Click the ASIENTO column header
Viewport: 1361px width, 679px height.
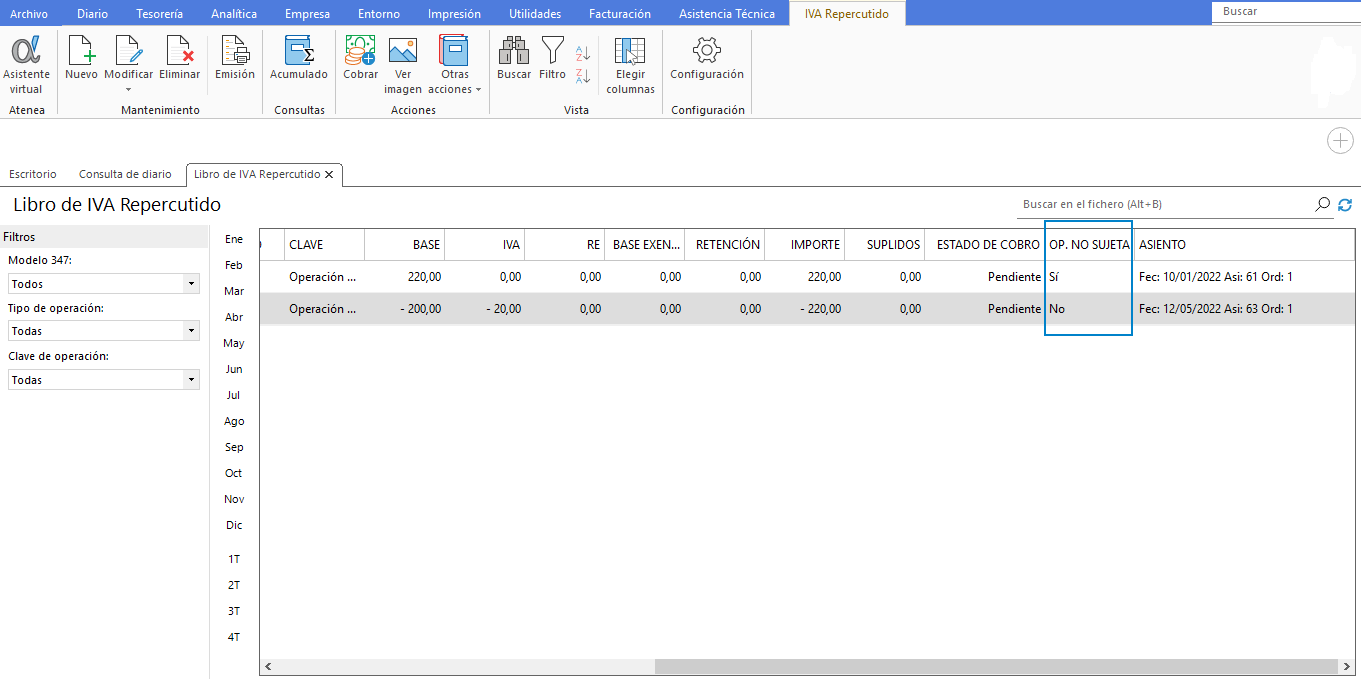point(1244,244)
